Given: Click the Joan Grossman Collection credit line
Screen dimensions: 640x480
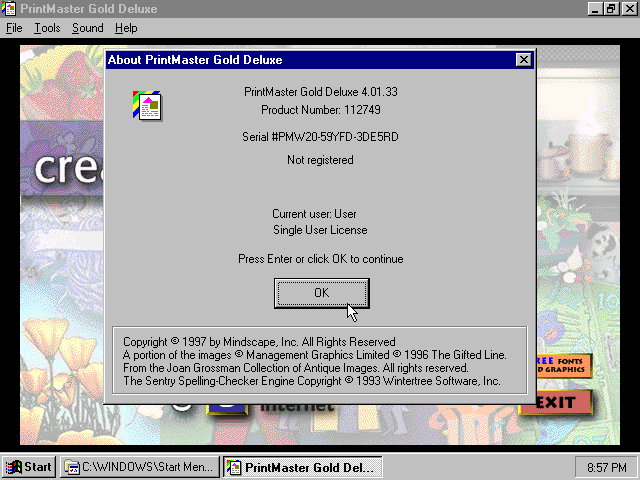Looking at the screenshot, I should point(296,368).
